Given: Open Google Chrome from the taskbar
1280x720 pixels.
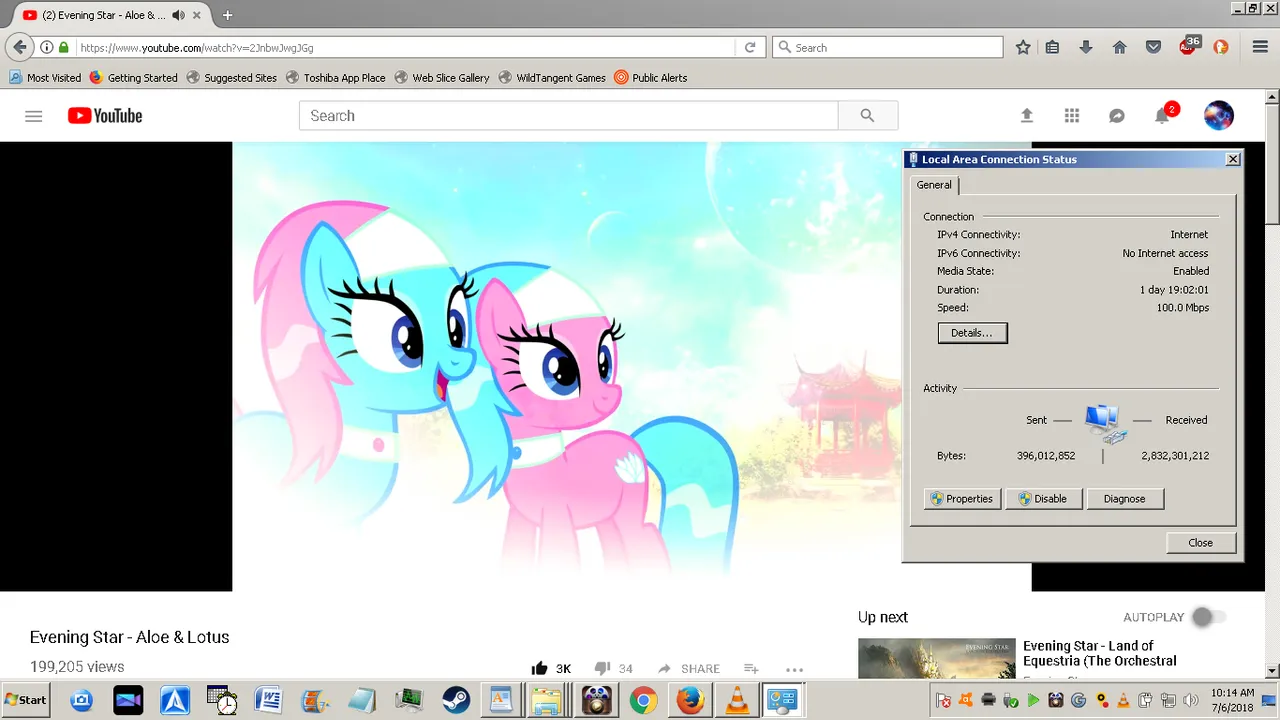Looking at the screenshot, I should click(x=643, y=700).
